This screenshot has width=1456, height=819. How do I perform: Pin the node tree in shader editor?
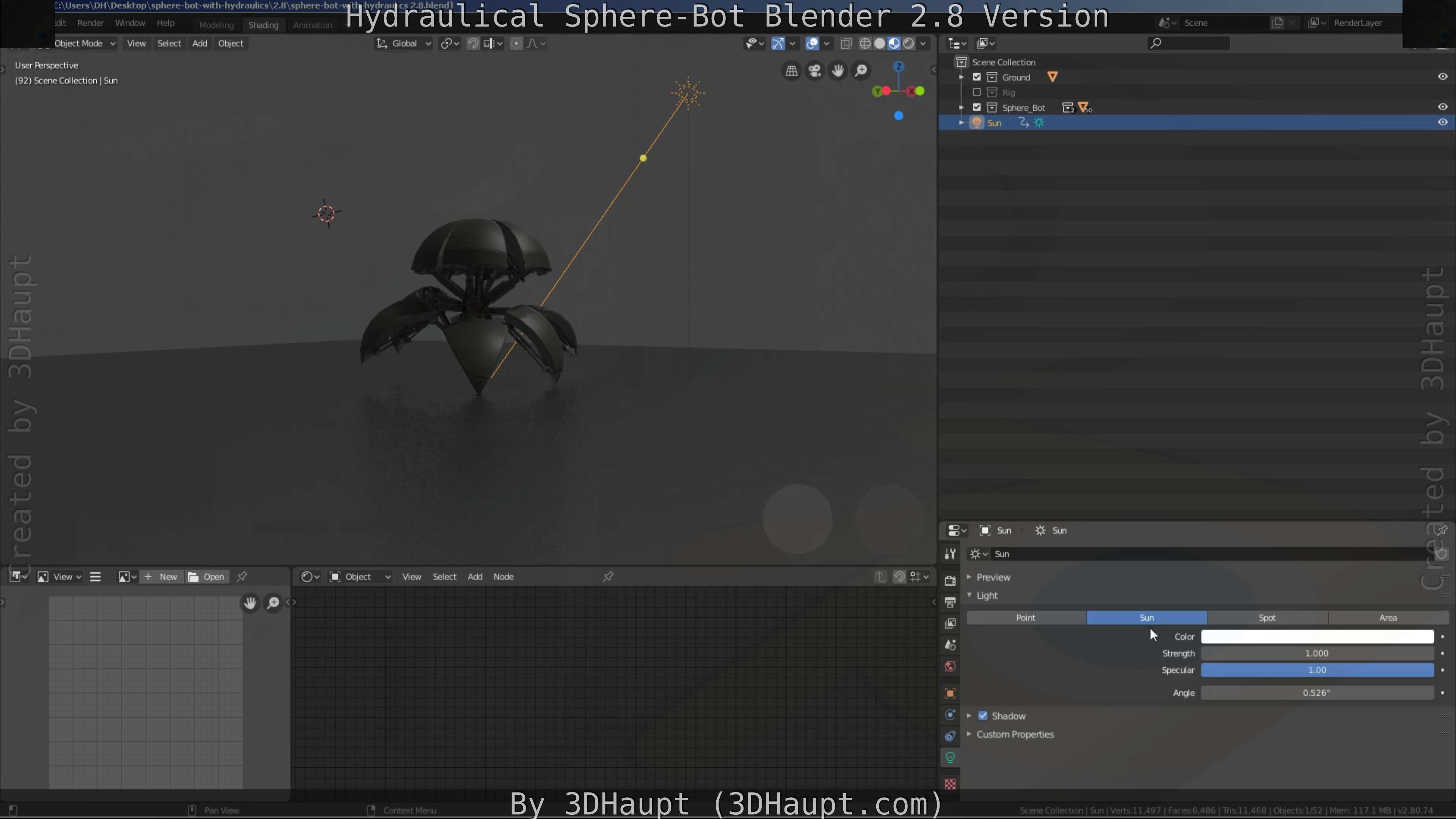tap(608, 576)
